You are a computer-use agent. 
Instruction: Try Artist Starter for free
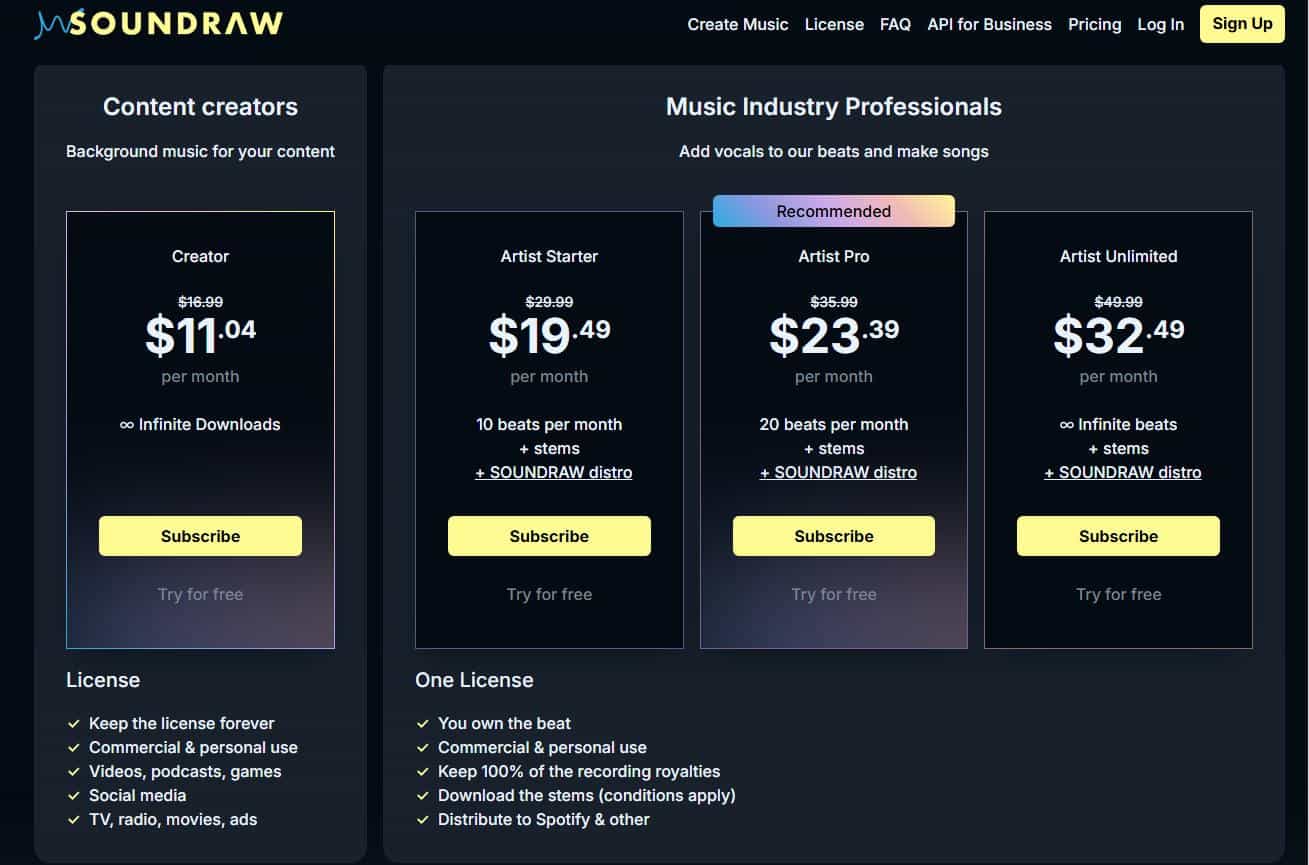[549, 594]
